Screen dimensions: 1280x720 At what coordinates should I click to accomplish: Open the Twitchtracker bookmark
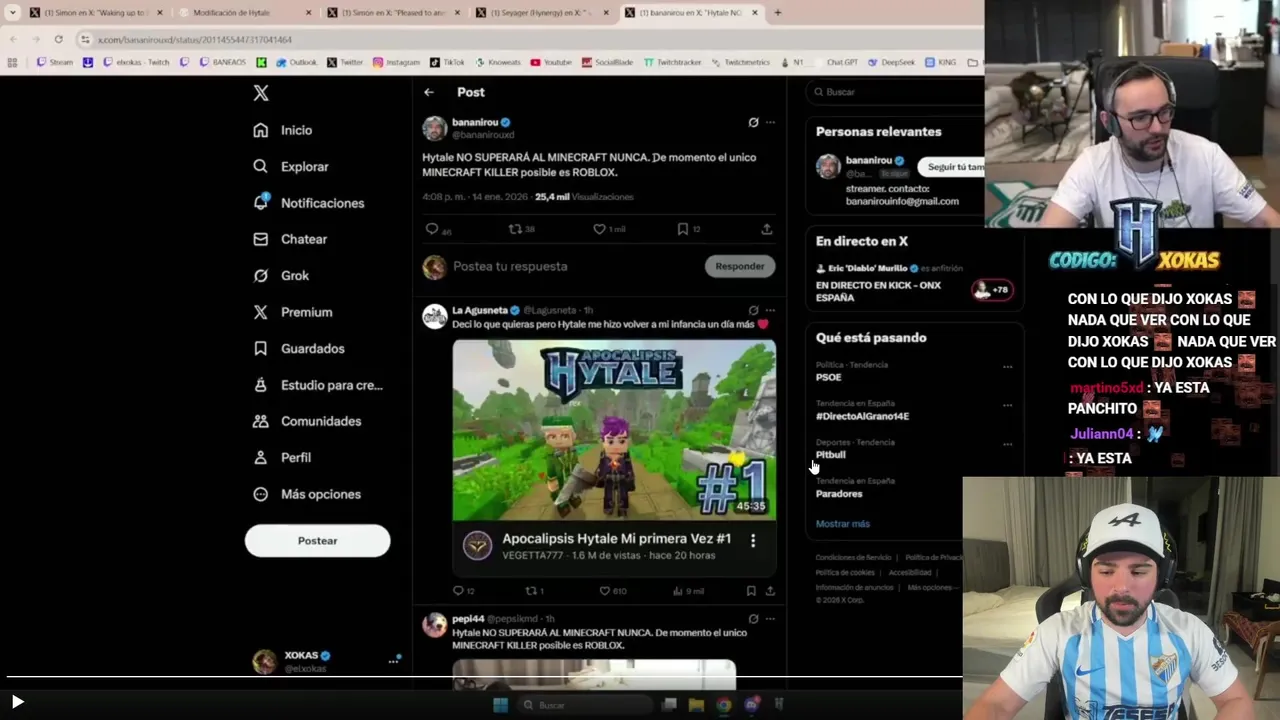672,62
